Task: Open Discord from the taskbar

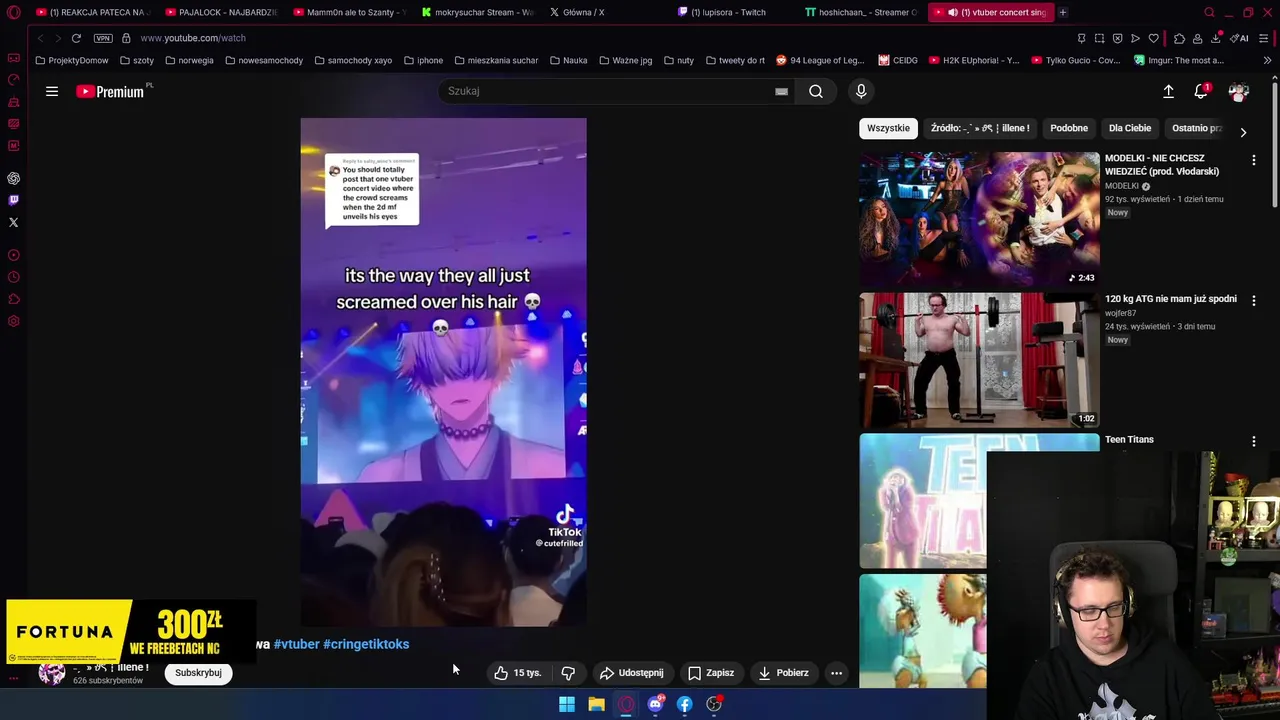Action: 655,704
